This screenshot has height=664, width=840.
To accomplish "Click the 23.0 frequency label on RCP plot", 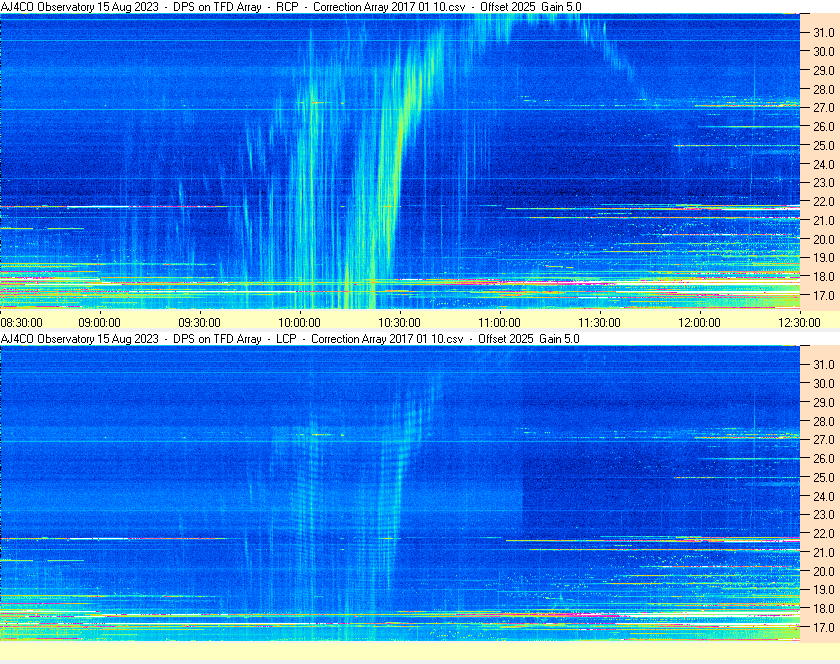I will click(x=824, y=183).
